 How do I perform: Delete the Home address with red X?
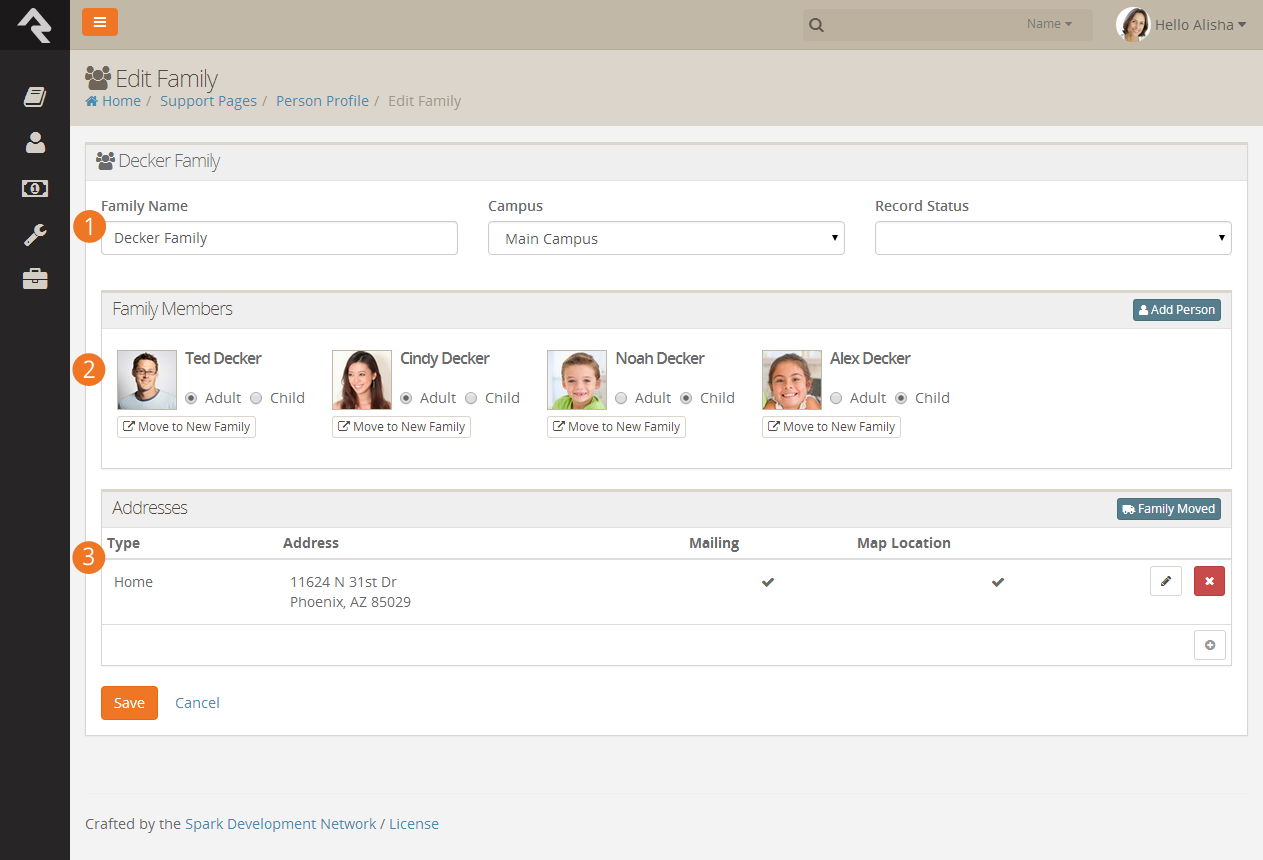pyautogui.click(x=1209, y=581)
